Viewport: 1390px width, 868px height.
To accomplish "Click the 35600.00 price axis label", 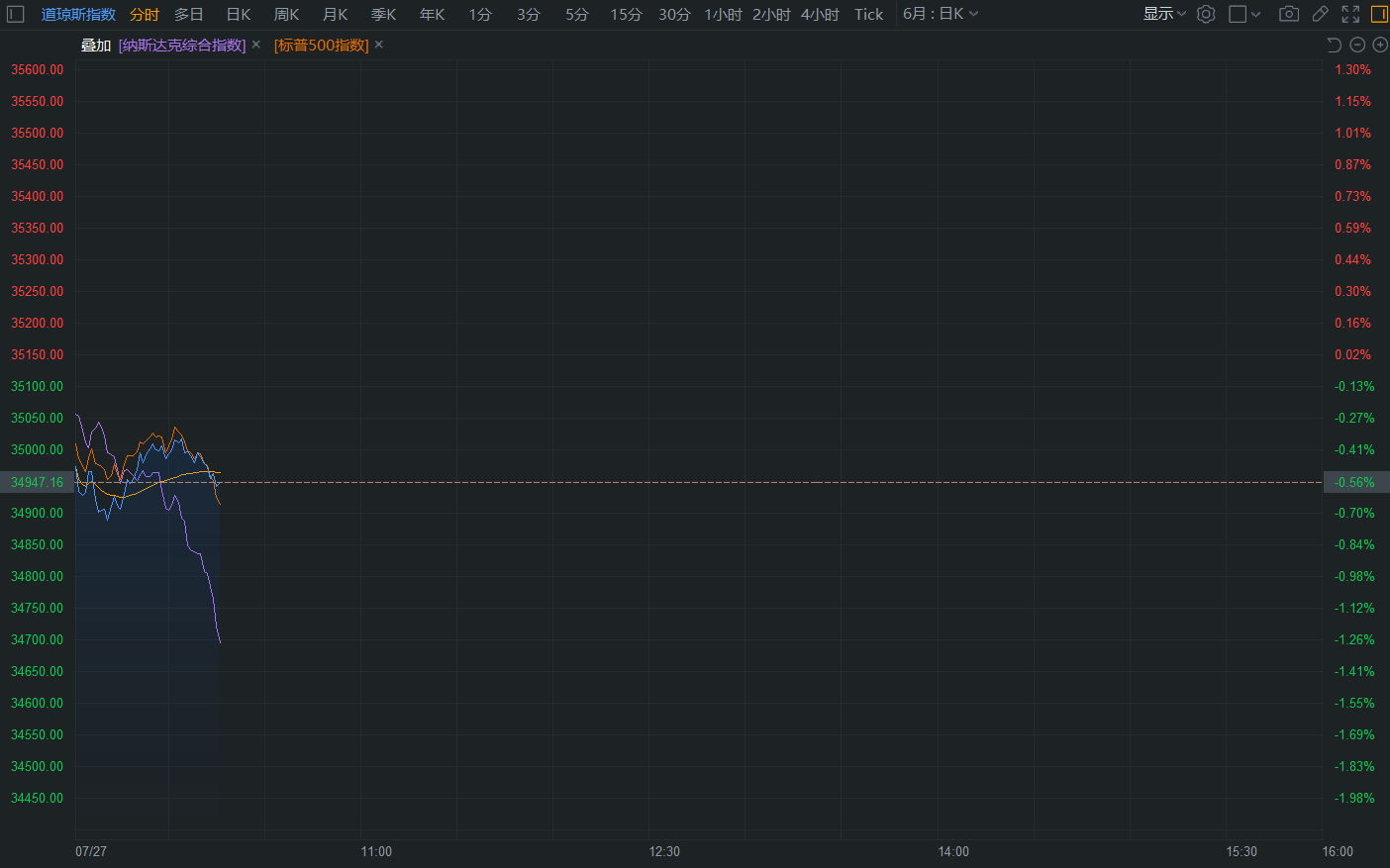I will [37, 69].
